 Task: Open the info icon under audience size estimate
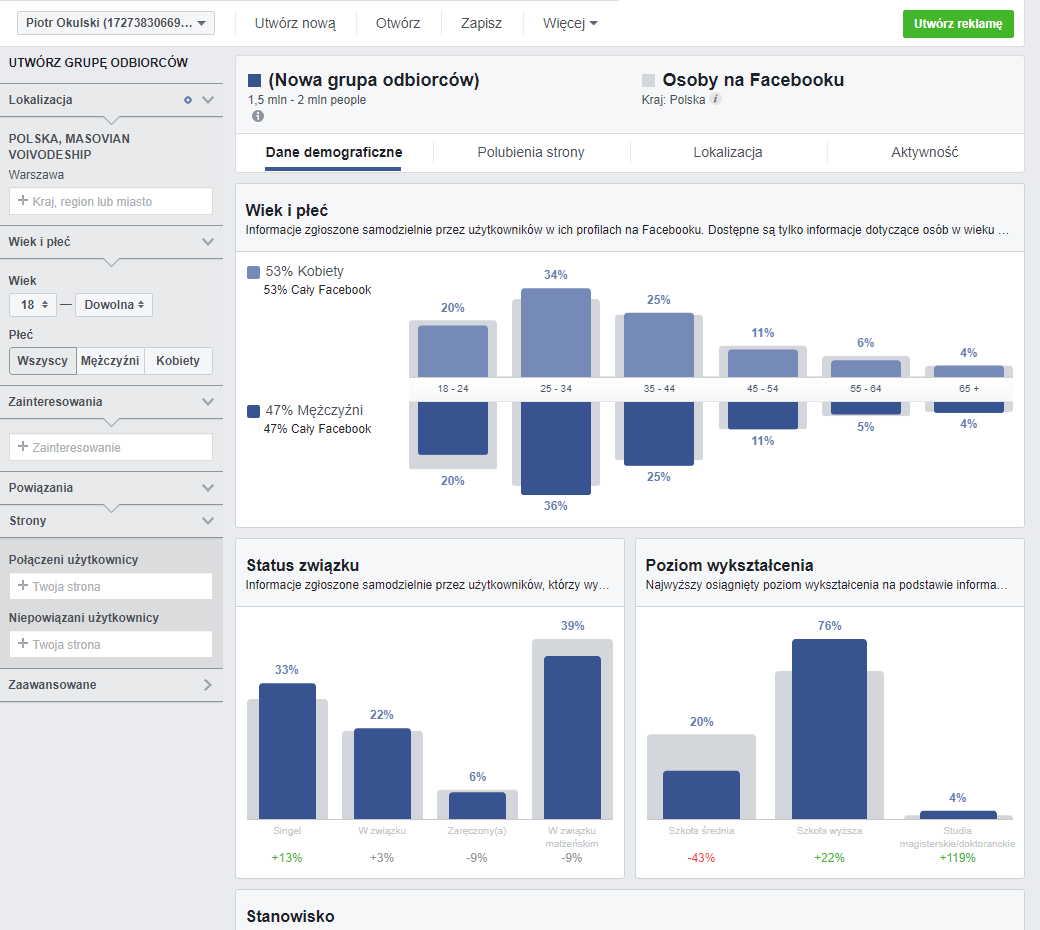tap(257, 116)
